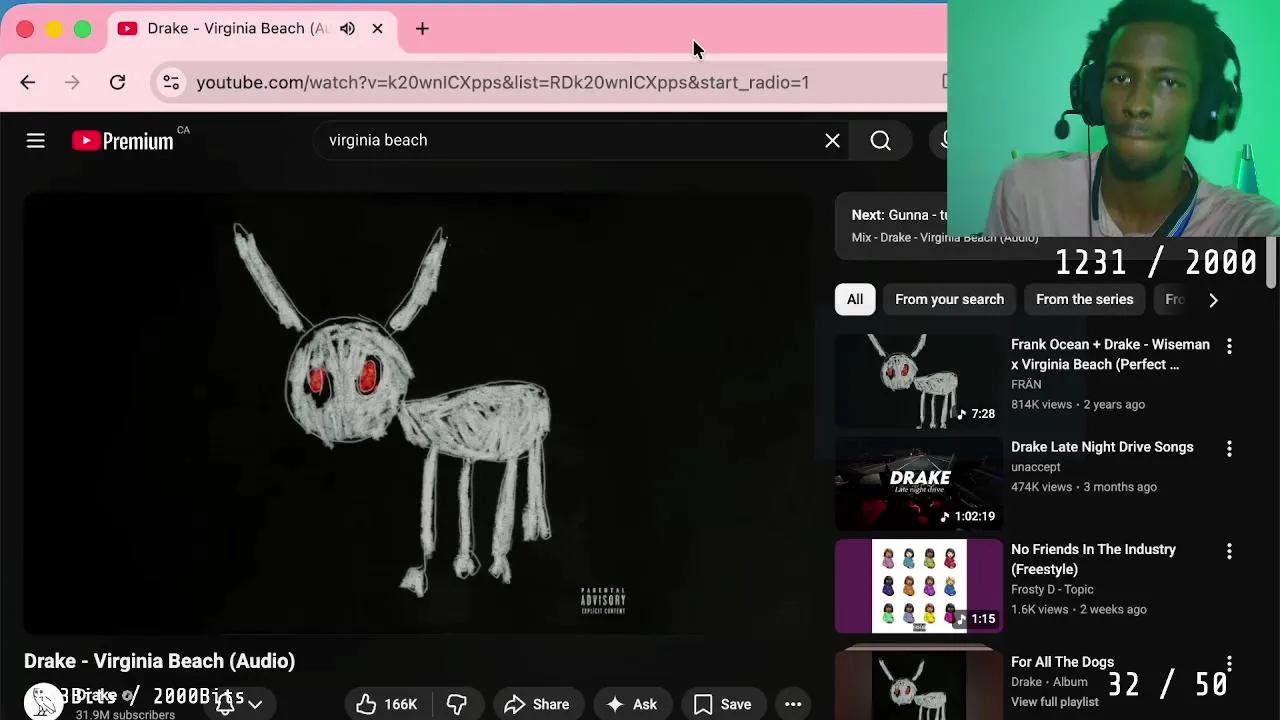Open No Friends In The Industry (Freestyle) title
Image resolution: width=1280 pixels, height=720 pixels.
(x=1093, y=559)
